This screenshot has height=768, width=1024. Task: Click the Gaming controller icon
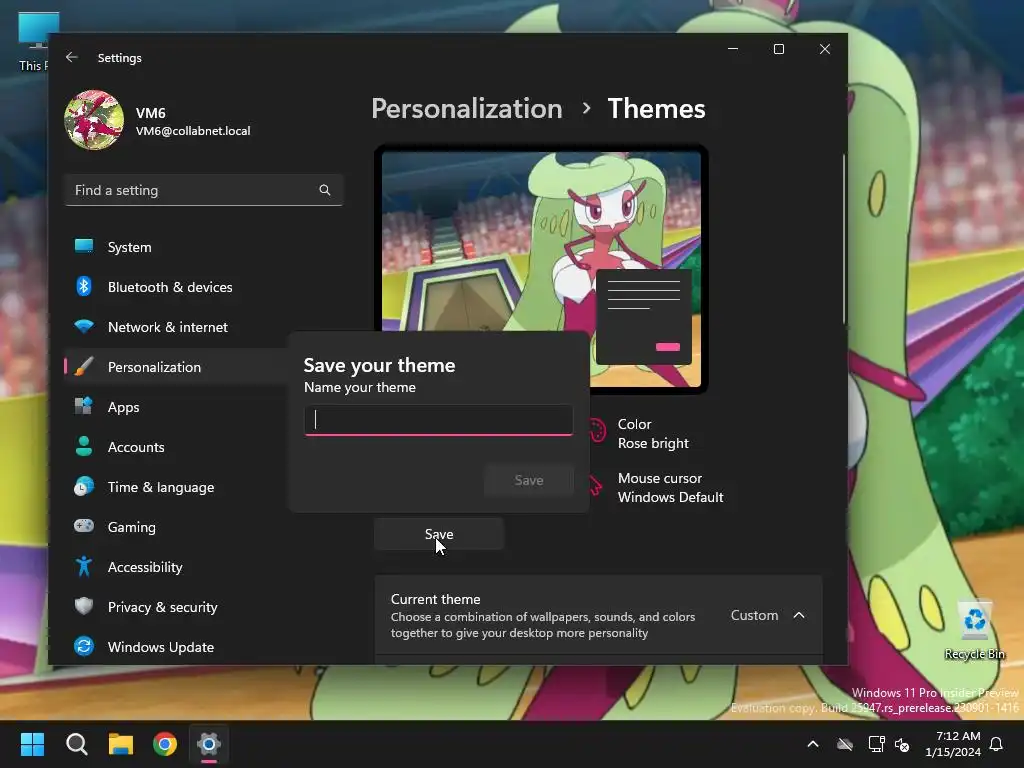(84, 526)
